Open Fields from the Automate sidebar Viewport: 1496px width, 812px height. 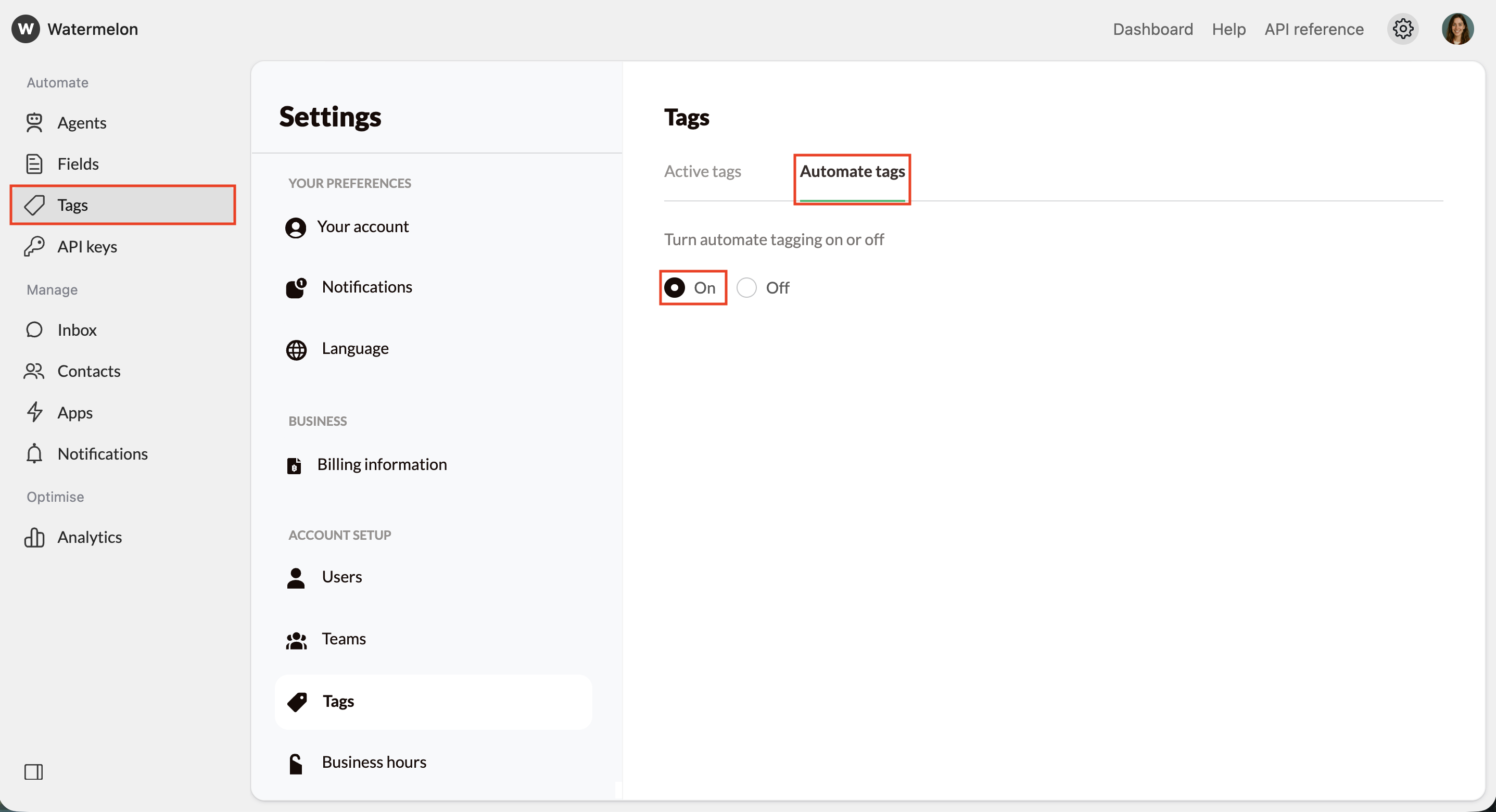point(78,164)
